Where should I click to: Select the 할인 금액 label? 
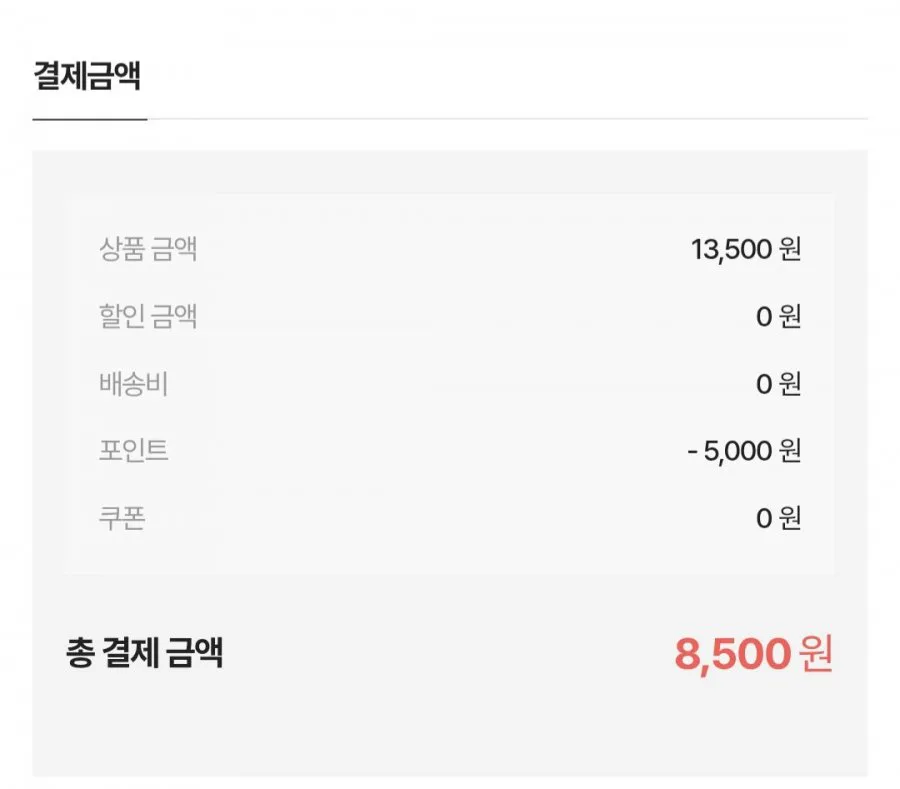tap(148, 316)
